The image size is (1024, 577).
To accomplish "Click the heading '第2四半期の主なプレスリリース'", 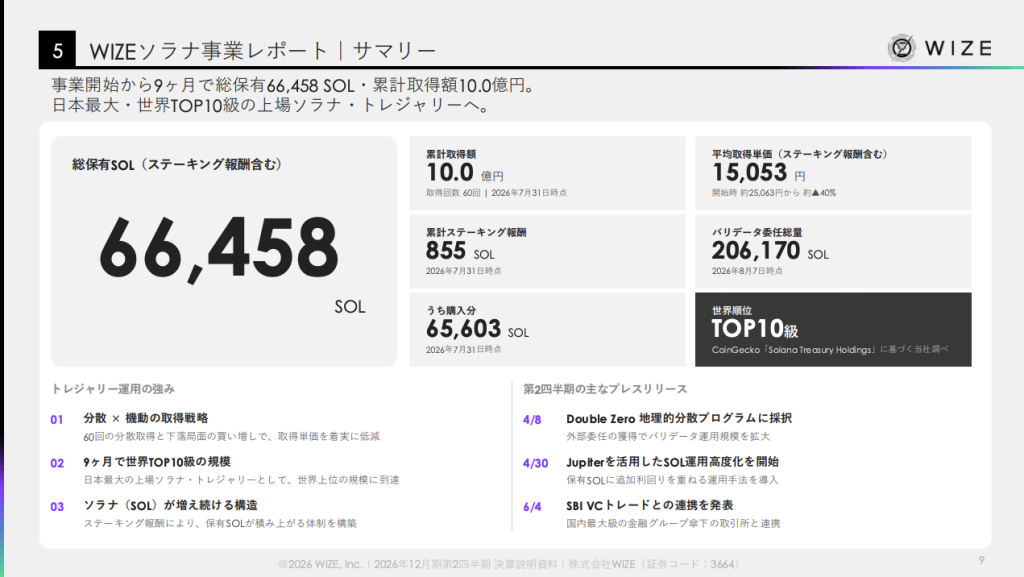I will point(605,389).
